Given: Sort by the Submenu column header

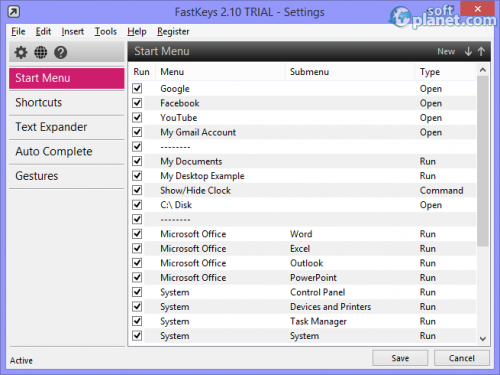Looking at the screenshot, I should click(350, 72).
